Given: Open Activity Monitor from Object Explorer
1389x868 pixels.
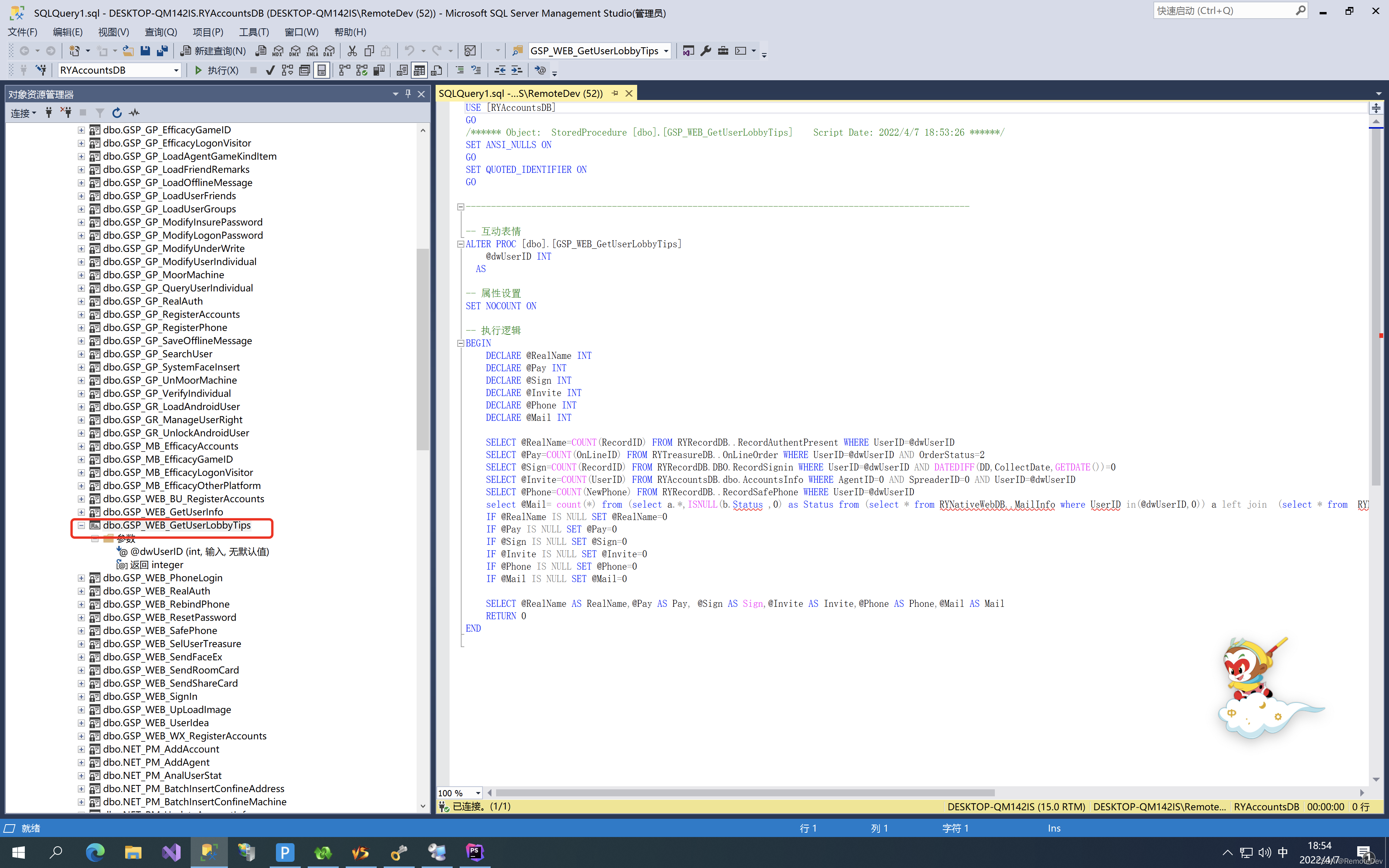Looking at the screenshot, I should pos(134,113).
